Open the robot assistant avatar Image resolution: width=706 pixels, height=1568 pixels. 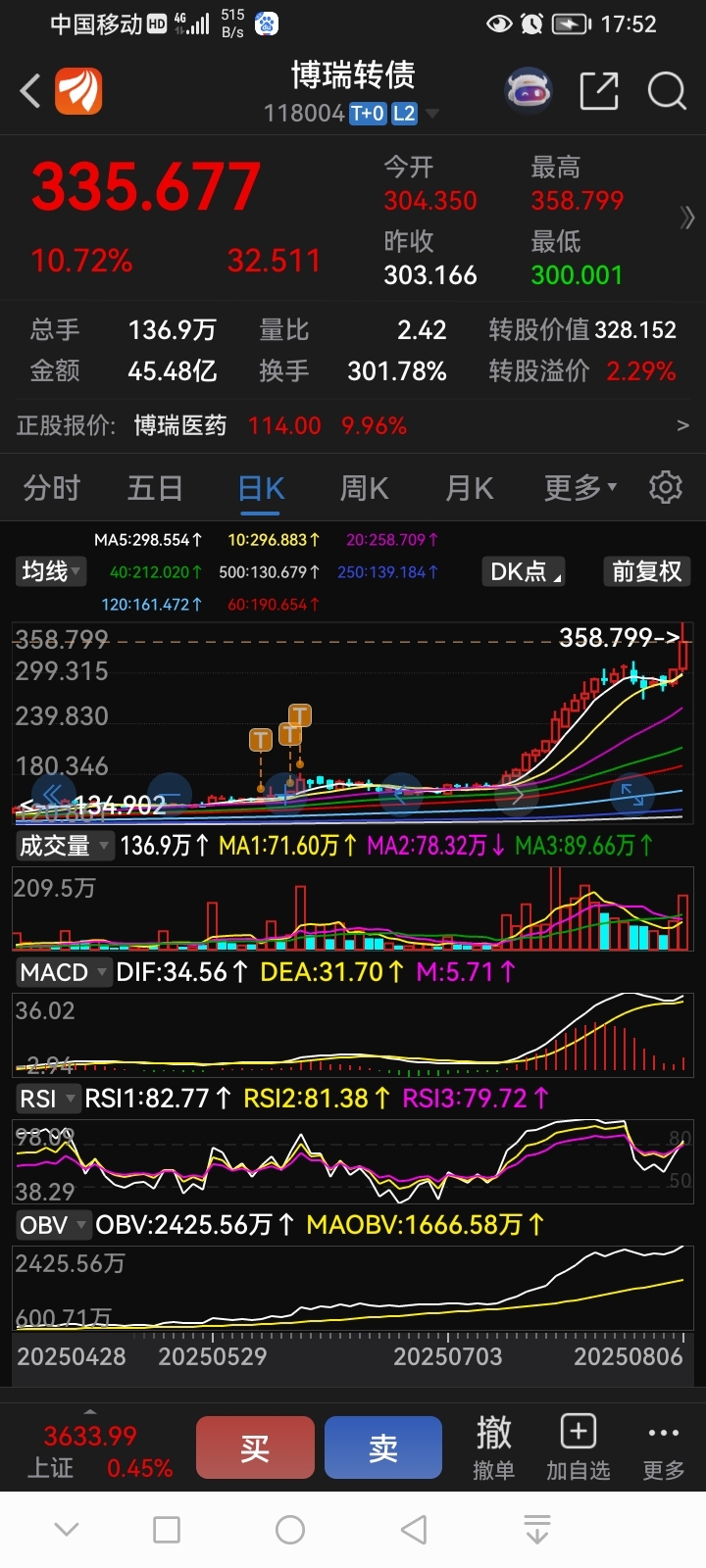[529, 92]
